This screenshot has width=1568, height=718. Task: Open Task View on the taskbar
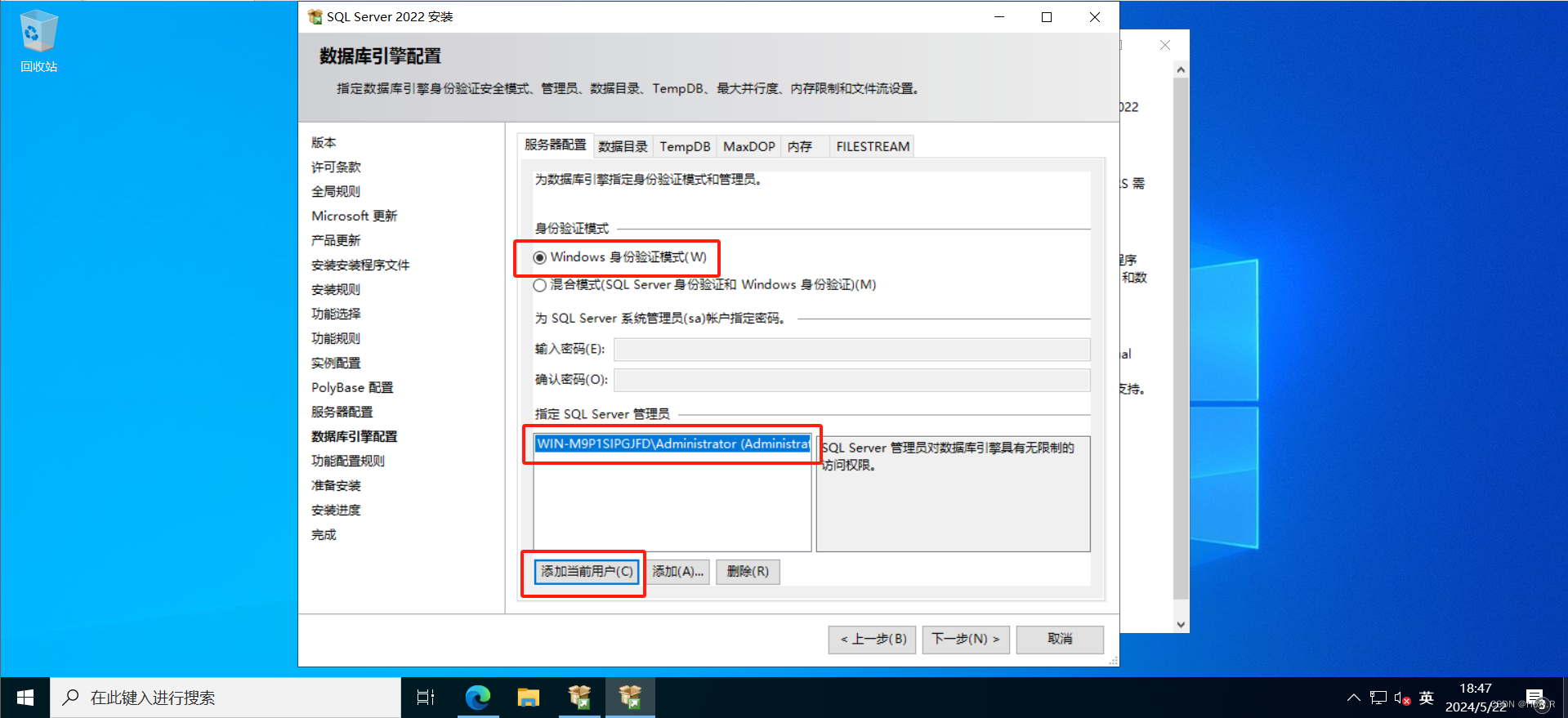pos(426,698)
